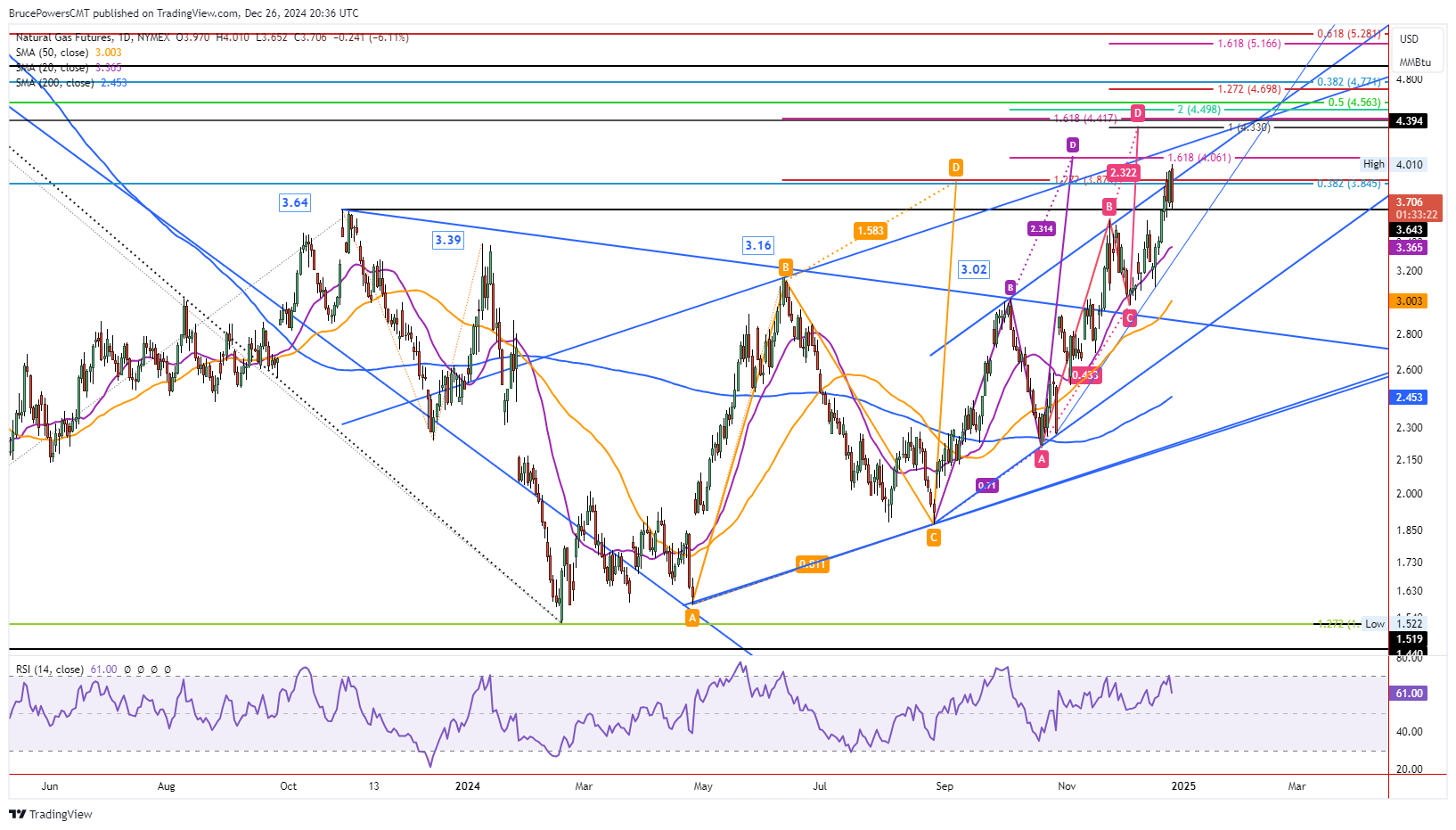The height and width of the screenshot is (830, 1456).
Task: Click the purple 0.71 ratio label
Action: pyautogui.click(x=986, y=486)
